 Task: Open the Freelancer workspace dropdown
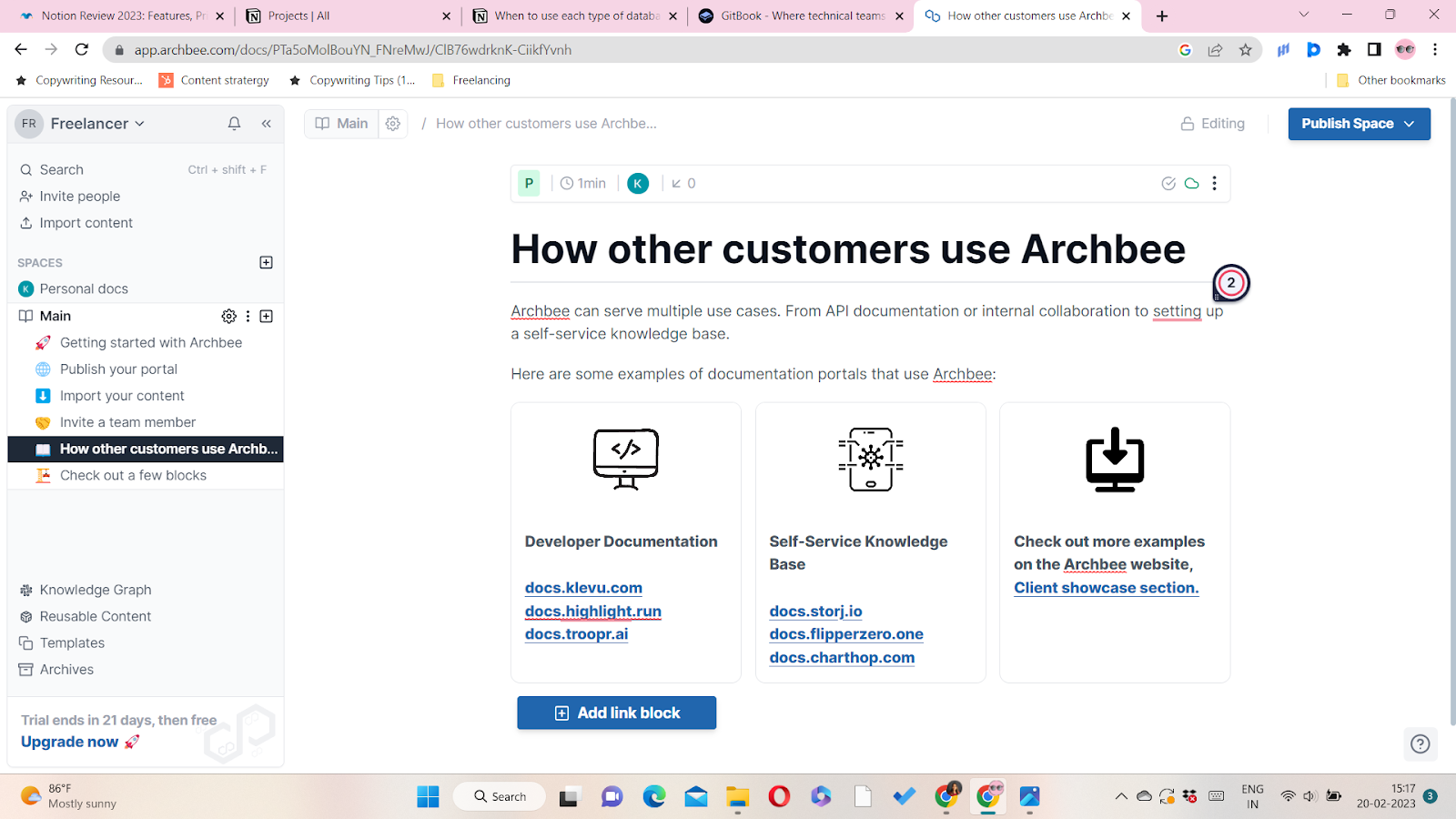97,123
